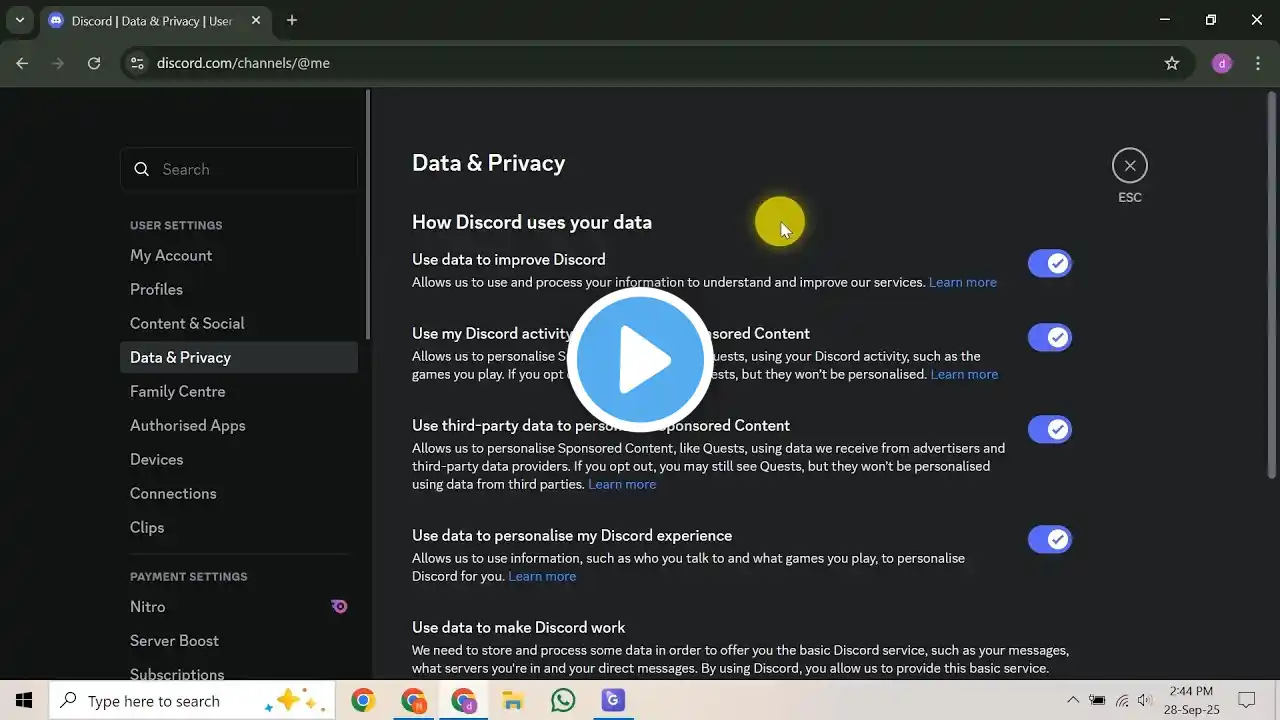This screenshot has width=1280, height=720.
Task: Reload the page using browser refresh icon
Action: tap(94, 63)
